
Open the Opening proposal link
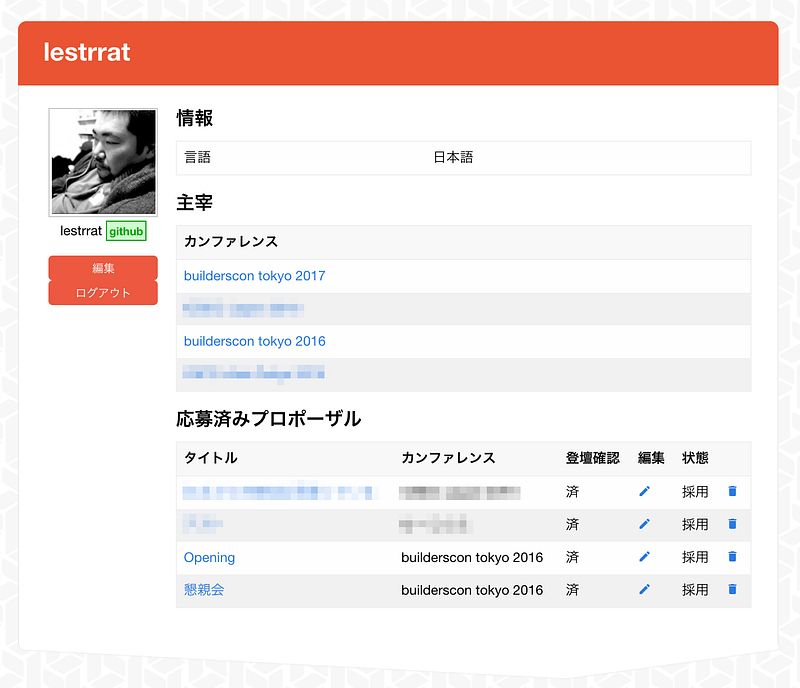tap(209, 558)
